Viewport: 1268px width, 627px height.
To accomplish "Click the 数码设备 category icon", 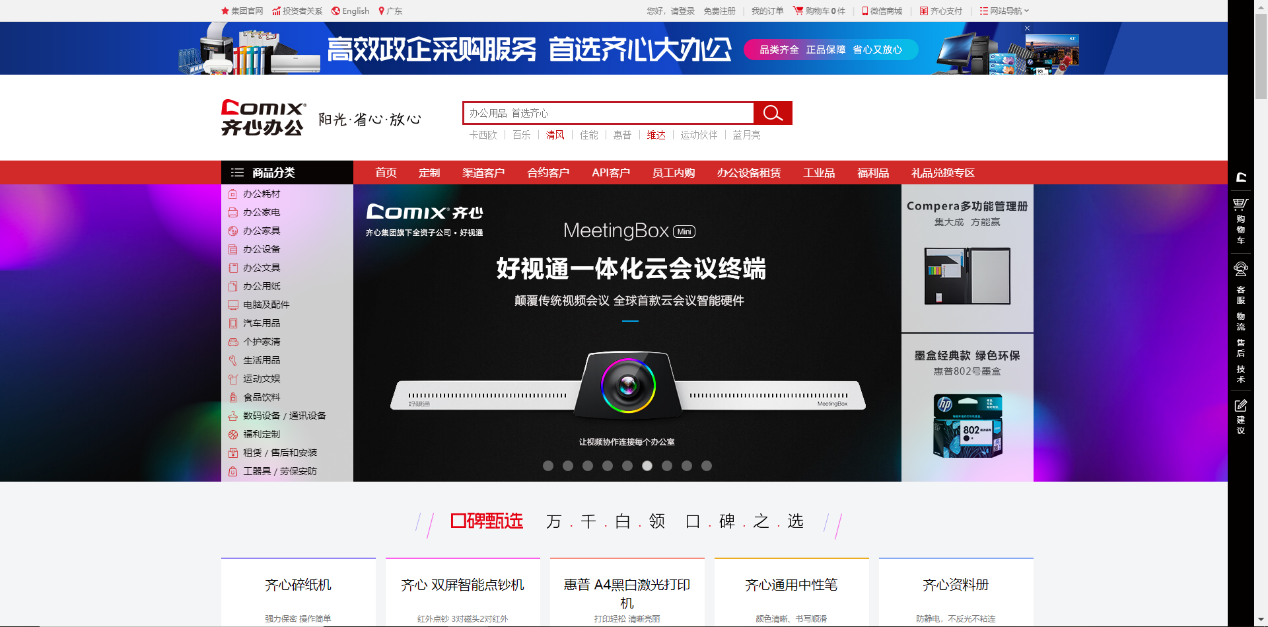I will coord(233,416).
